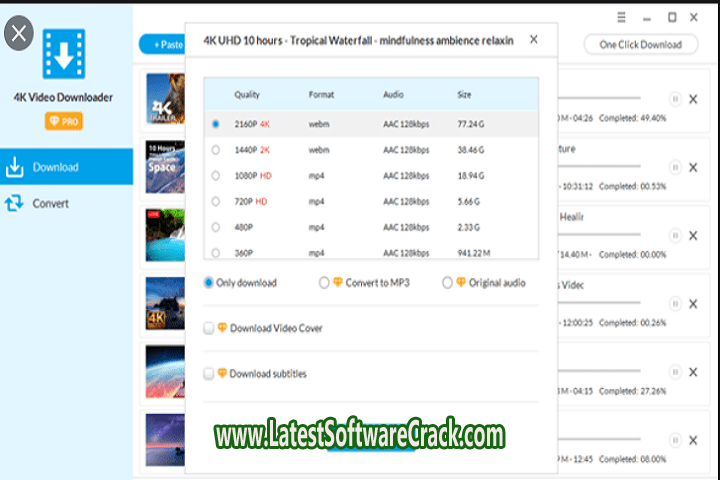This screenshot has width=720, height=480.
Task: Open the Download section in sidebar
Action: pos(55,167)
